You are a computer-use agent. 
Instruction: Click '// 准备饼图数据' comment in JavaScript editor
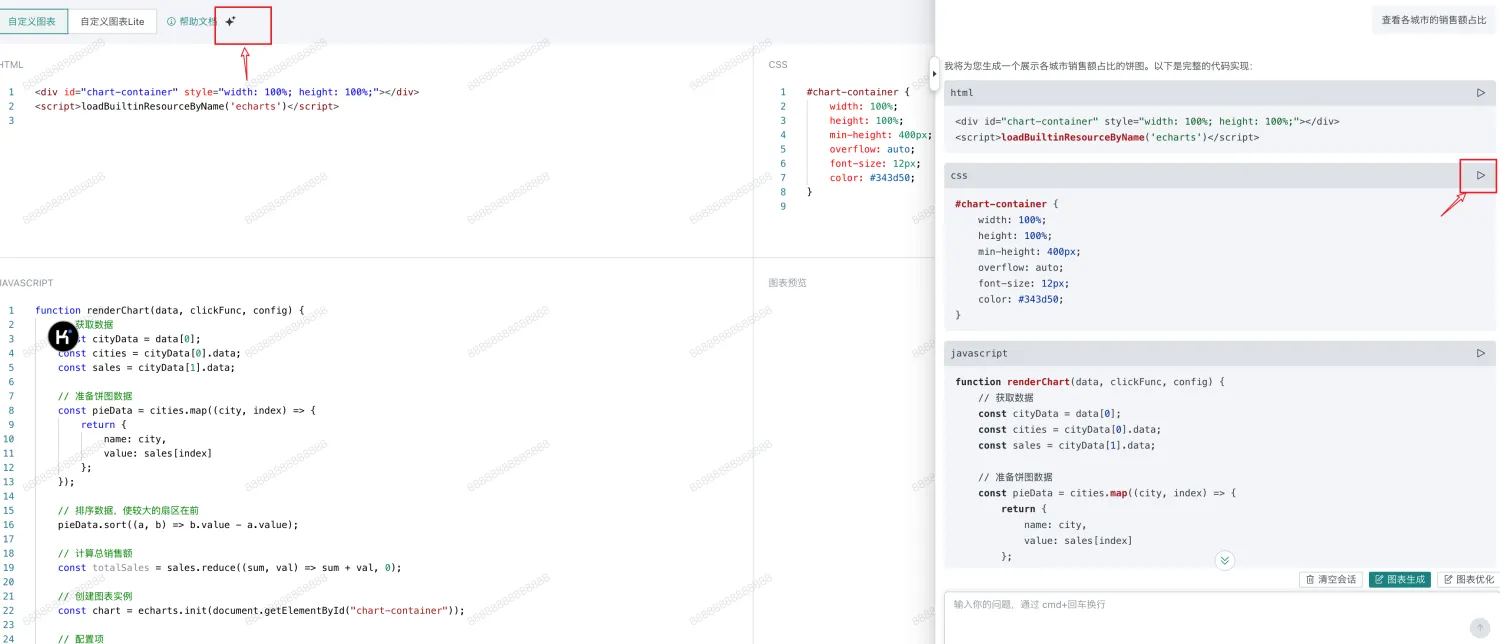pos(95,396)
